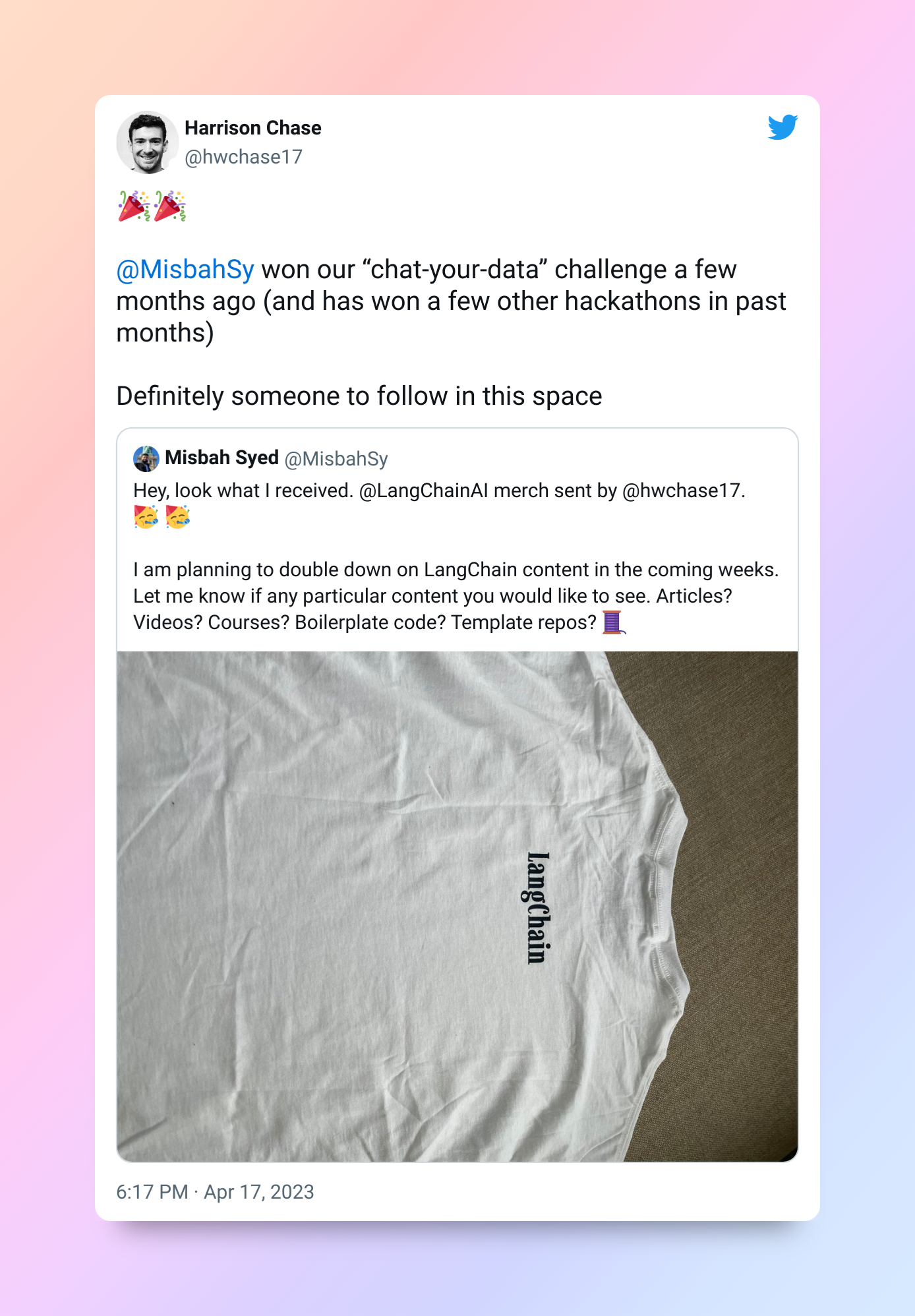The image size is (915, 1316).
Task: Open the @MisbahSy mention link
Action: pos(185,270)
